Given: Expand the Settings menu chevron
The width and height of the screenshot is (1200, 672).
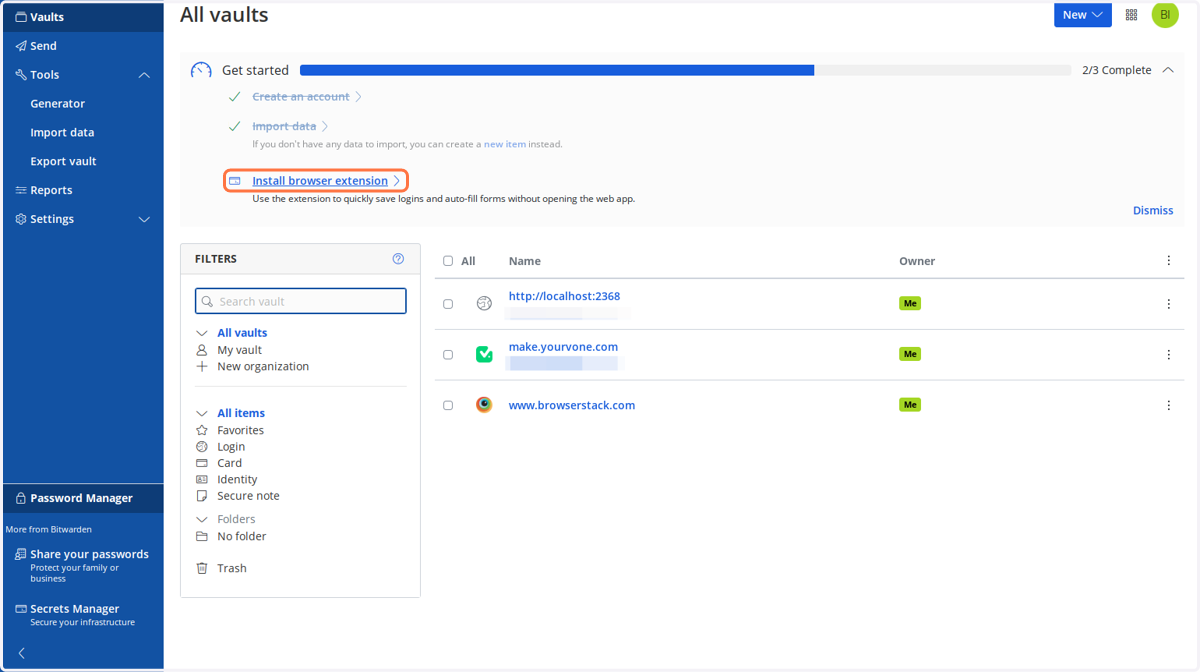Looking at the screenshot, I should tap(144, 219).
